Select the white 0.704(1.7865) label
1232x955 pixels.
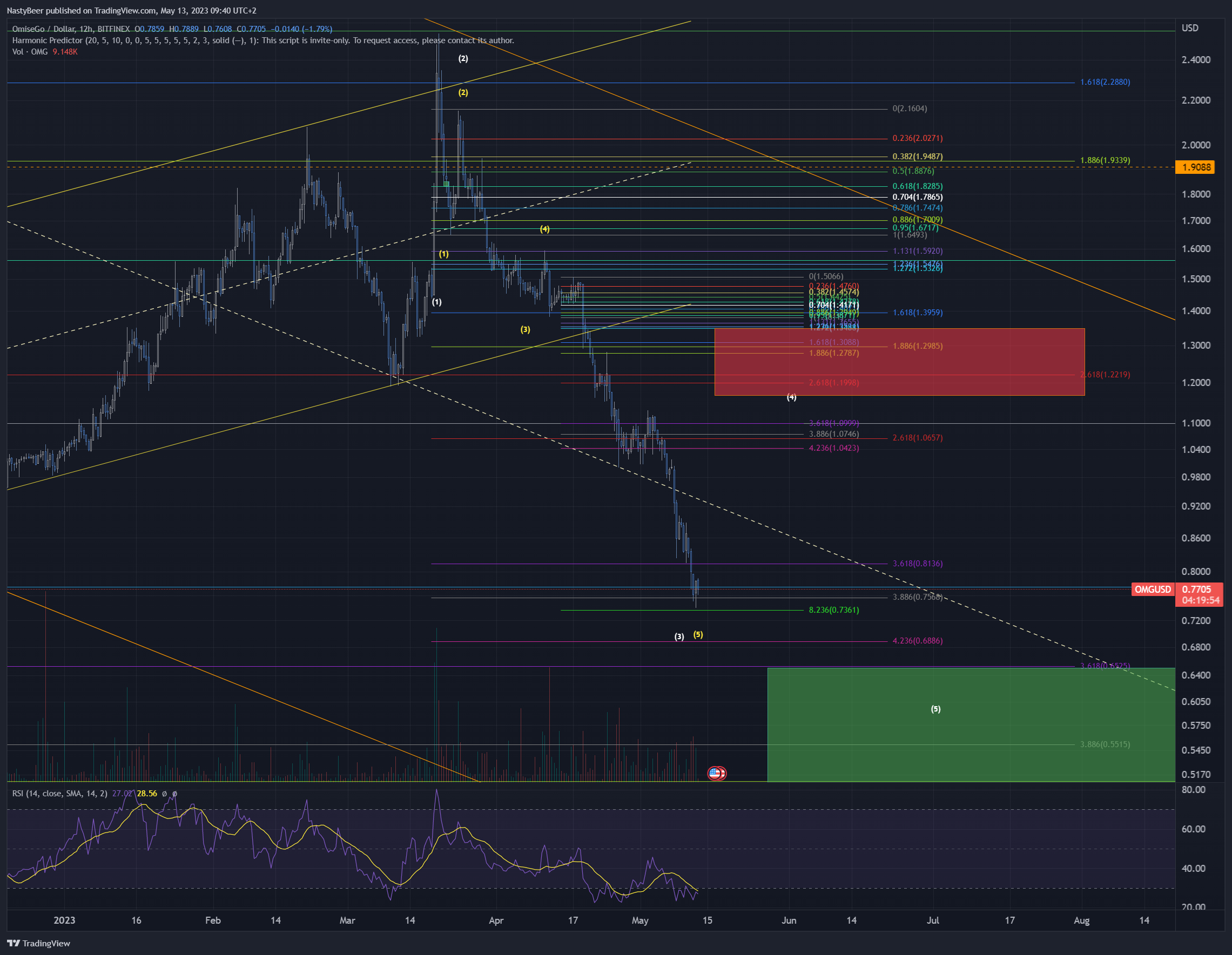point(917,197)
